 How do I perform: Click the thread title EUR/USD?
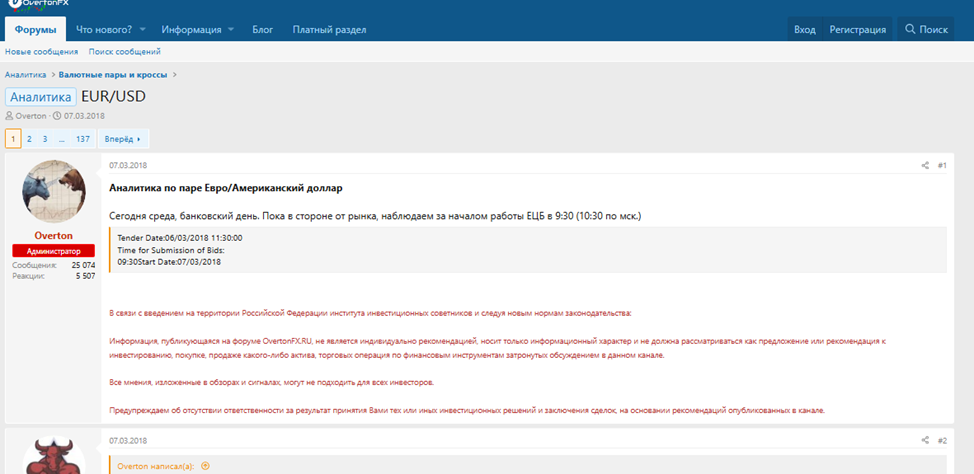click(x=114, y=97)
